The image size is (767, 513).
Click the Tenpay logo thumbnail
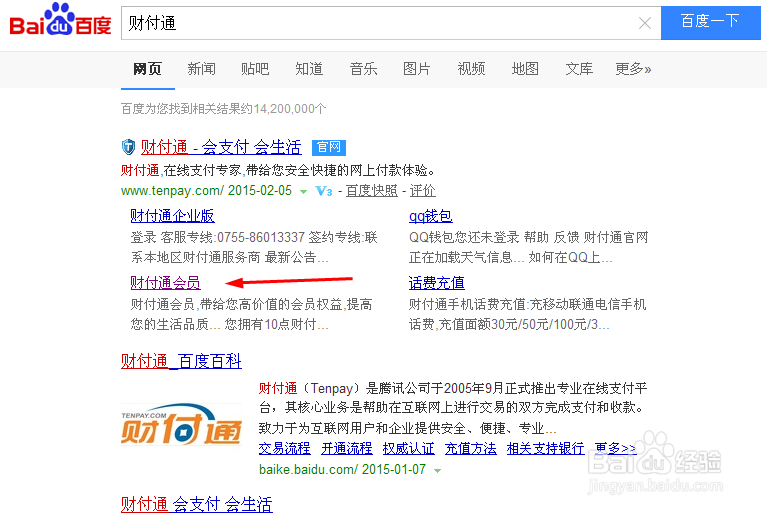coord(181,424)
